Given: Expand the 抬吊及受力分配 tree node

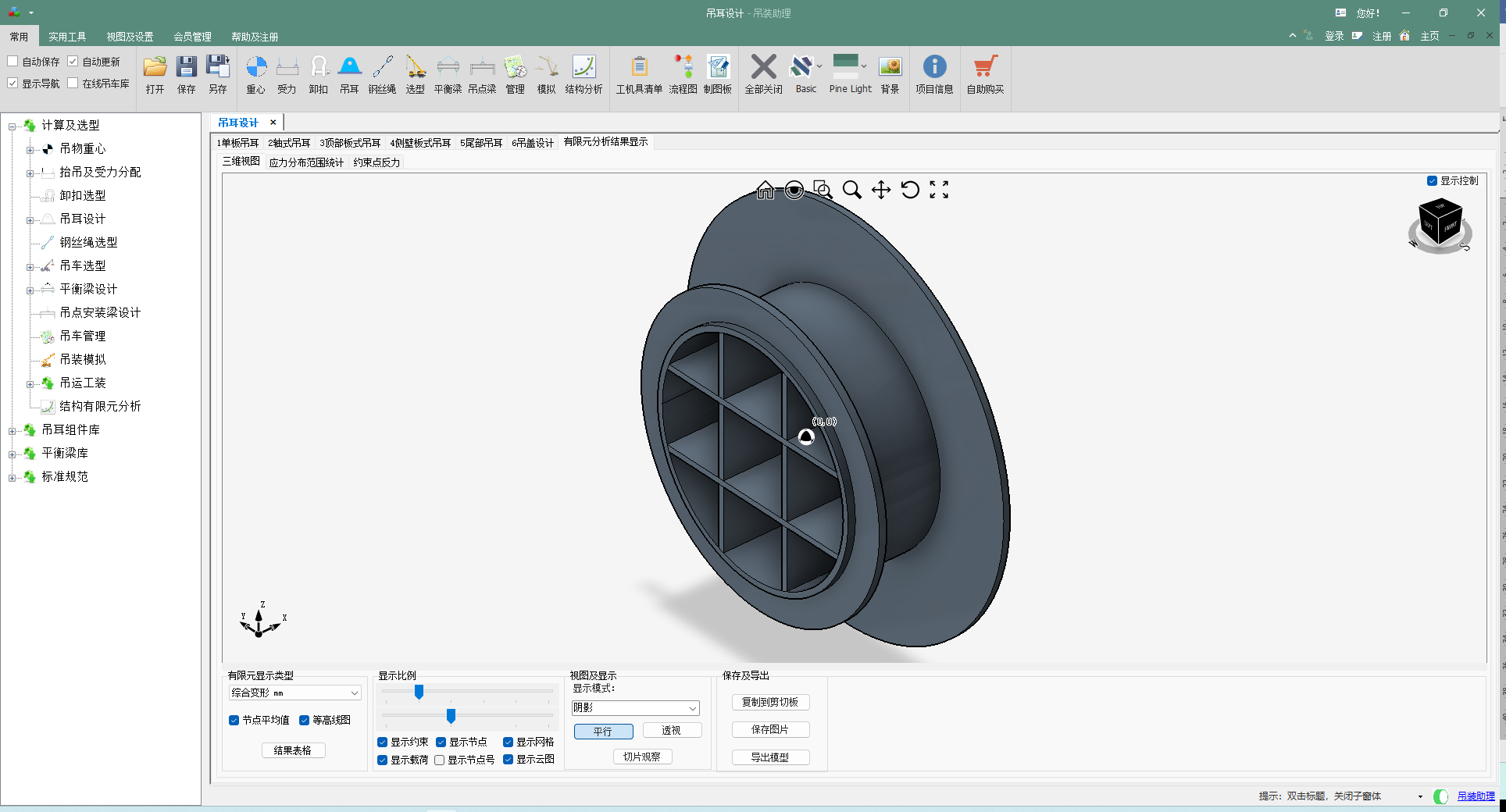Looking at the screenshot, I should [30, 173].
